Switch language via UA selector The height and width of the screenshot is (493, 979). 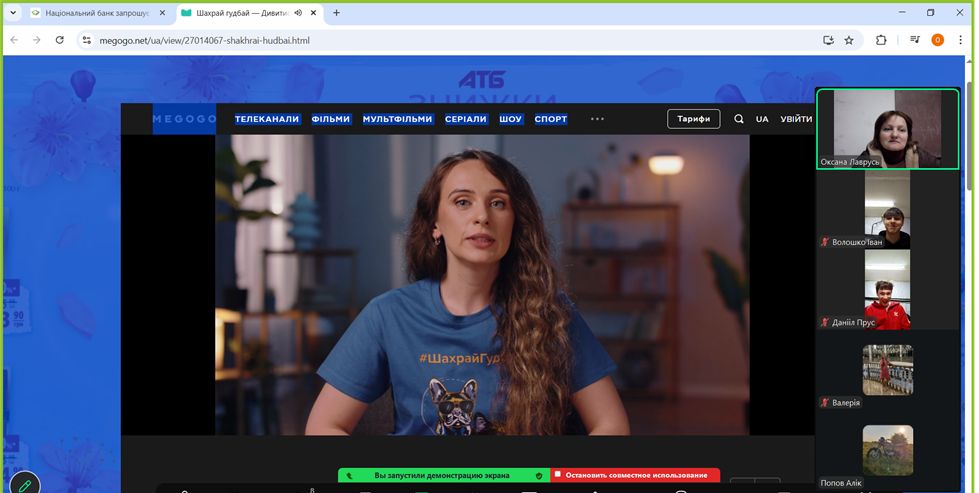762,119
